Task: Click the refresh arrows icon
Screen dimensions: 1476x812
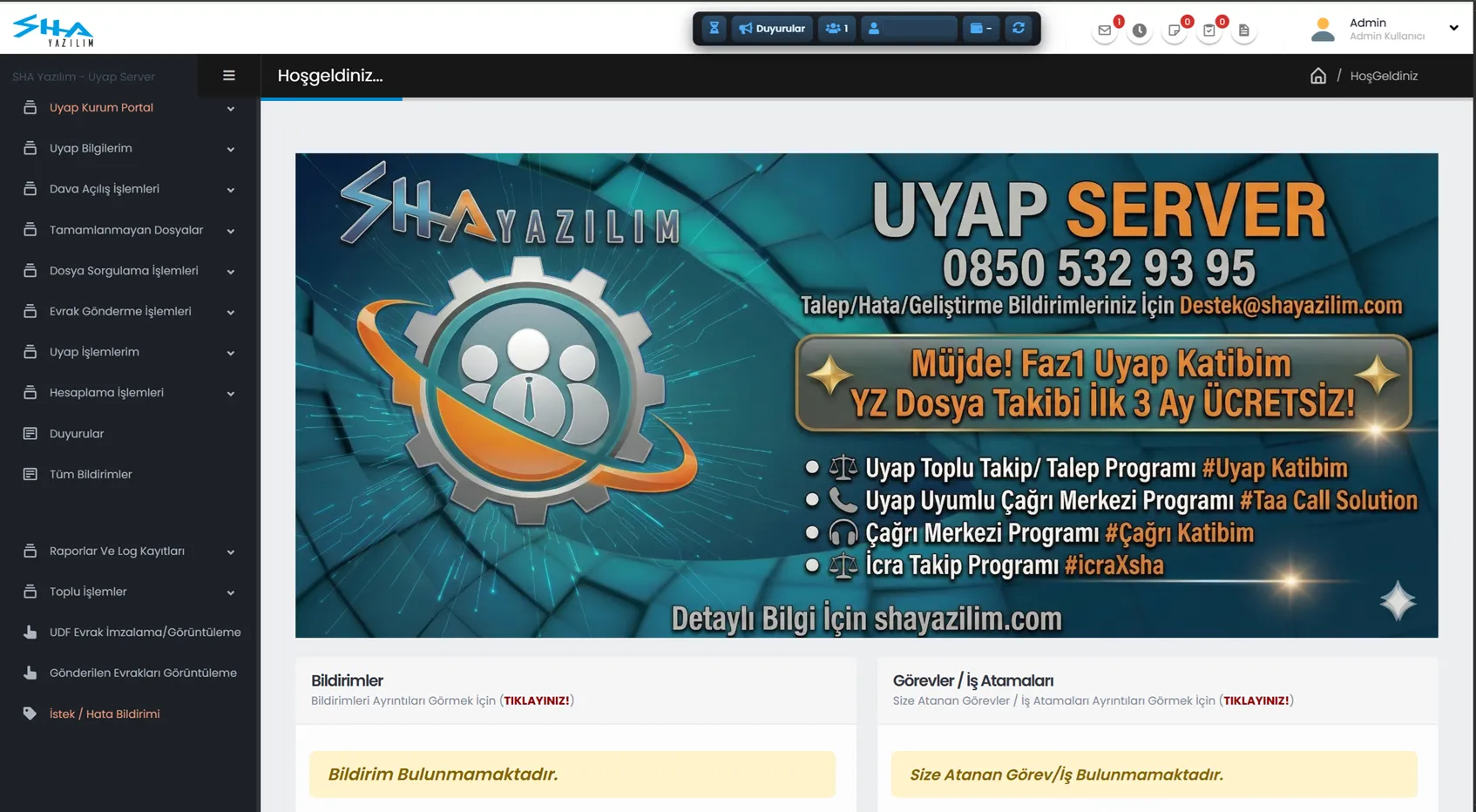Action: point(1019,28)
